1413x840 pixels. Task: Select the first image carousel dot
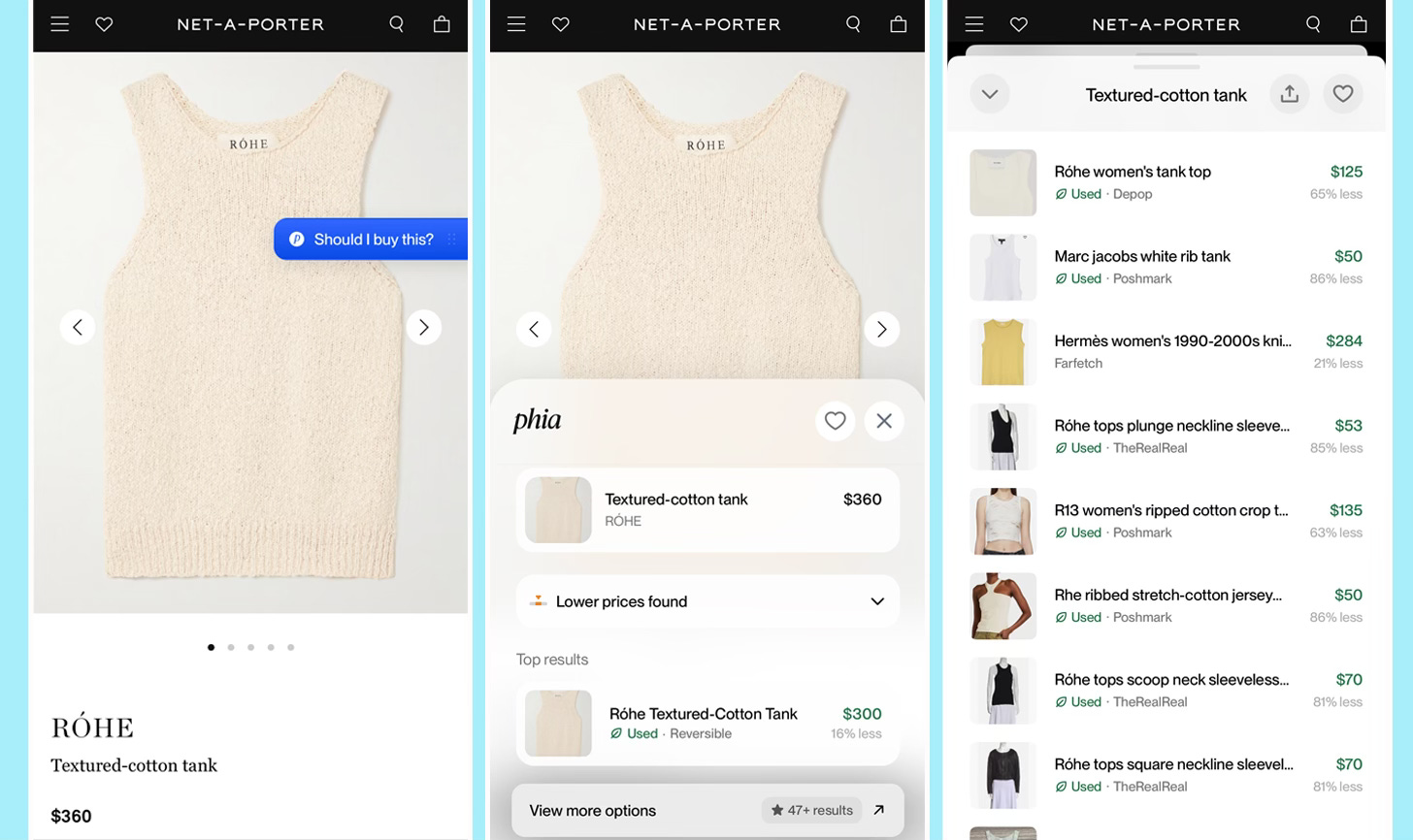[211, 647]
